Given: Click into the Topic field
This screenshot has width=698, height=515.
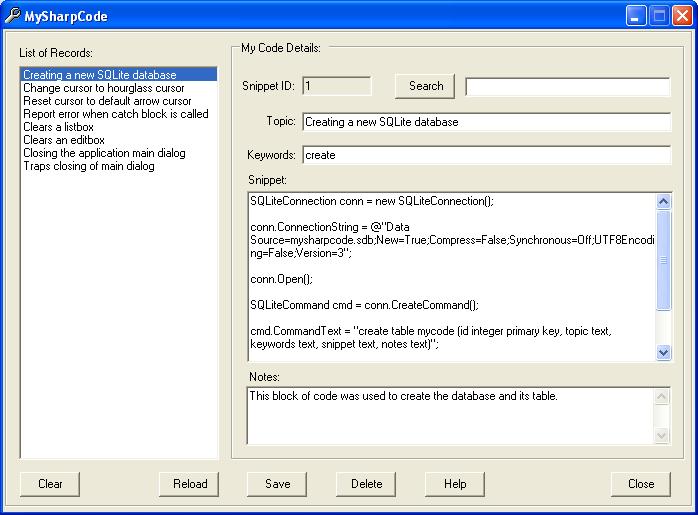Looking at the screenshot, I should pyautogui.click(x=487, y=122).
